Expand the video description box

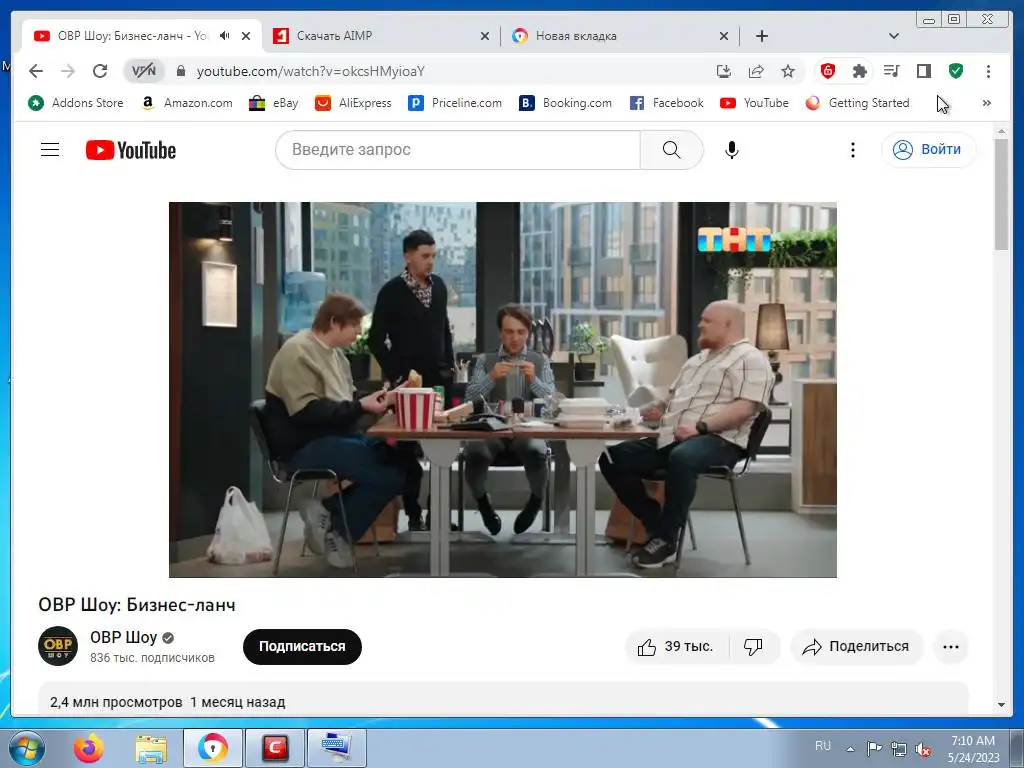click(503, 699)
